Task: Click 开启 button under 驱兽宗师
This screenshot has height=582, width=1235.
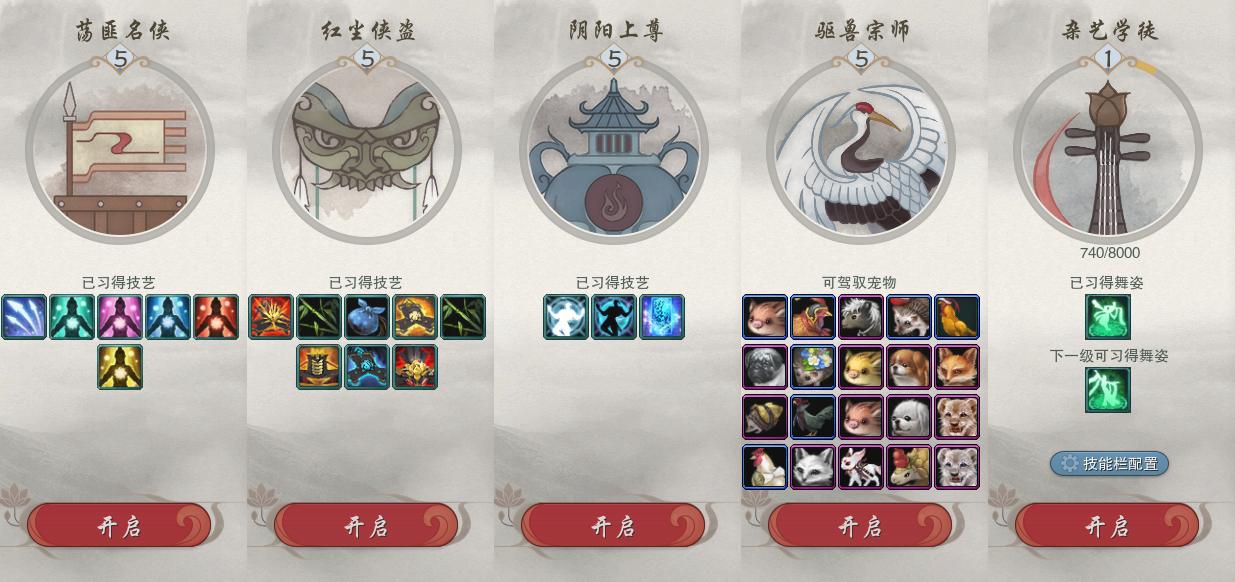Action: 860,525
